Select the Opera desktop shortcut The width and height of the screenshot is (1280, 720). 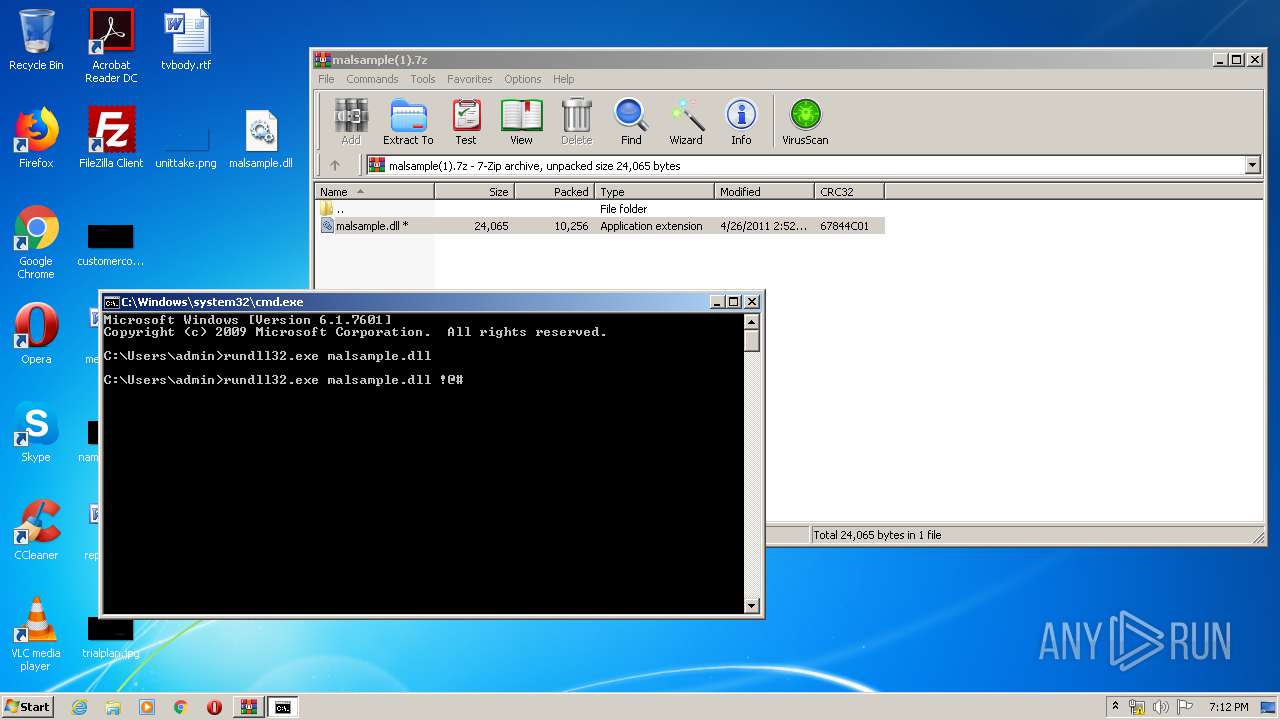point(36,334)
